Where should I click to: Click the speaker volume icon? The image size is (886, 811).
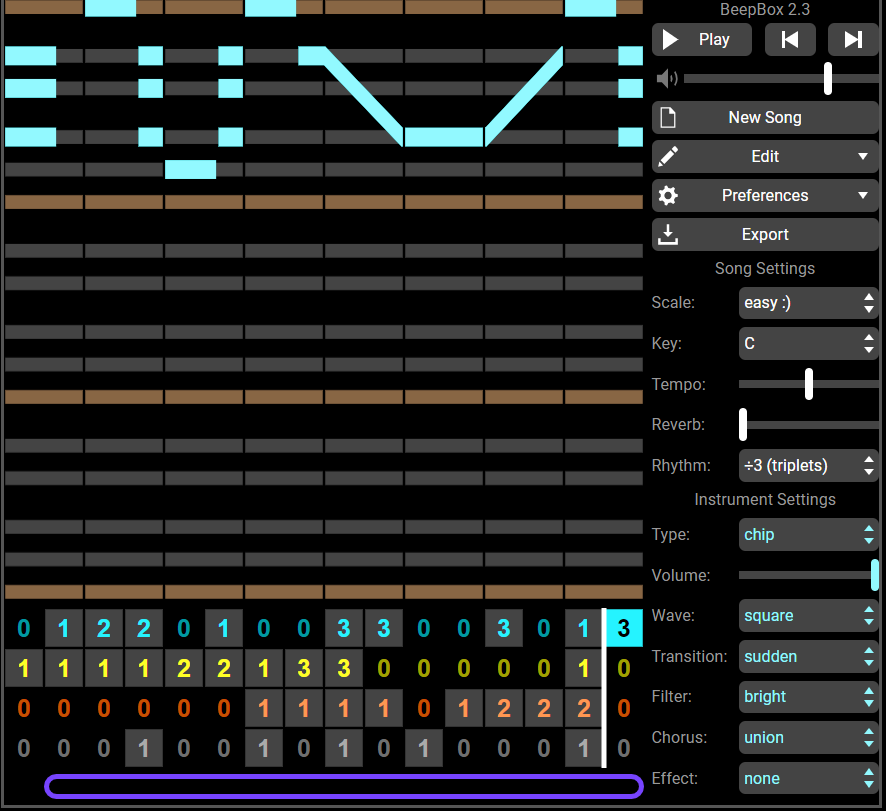[x=667, y=79]
